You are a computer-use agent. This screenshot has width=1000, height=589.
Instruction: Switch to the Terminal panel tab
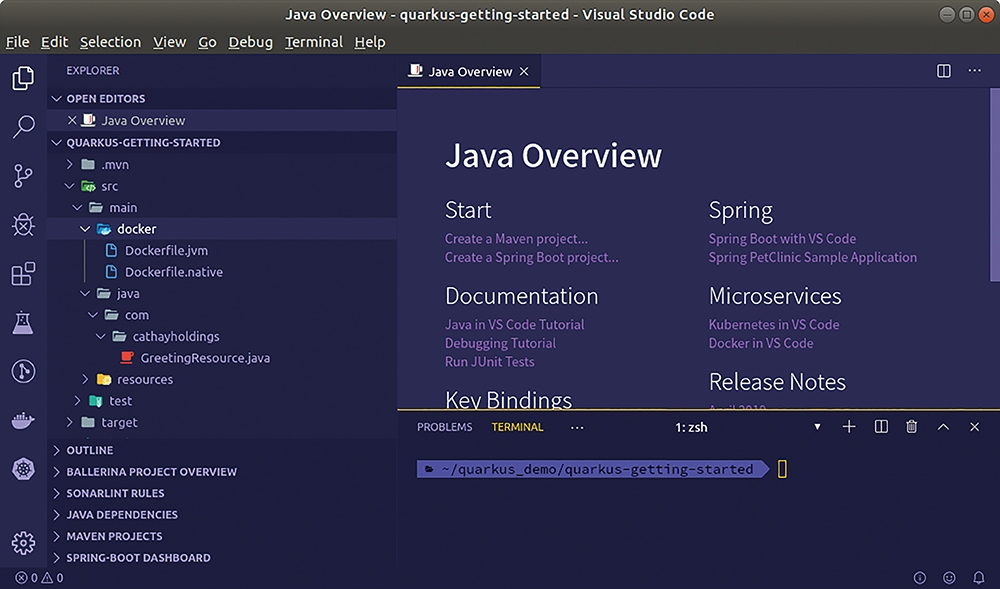click(517, 427)
